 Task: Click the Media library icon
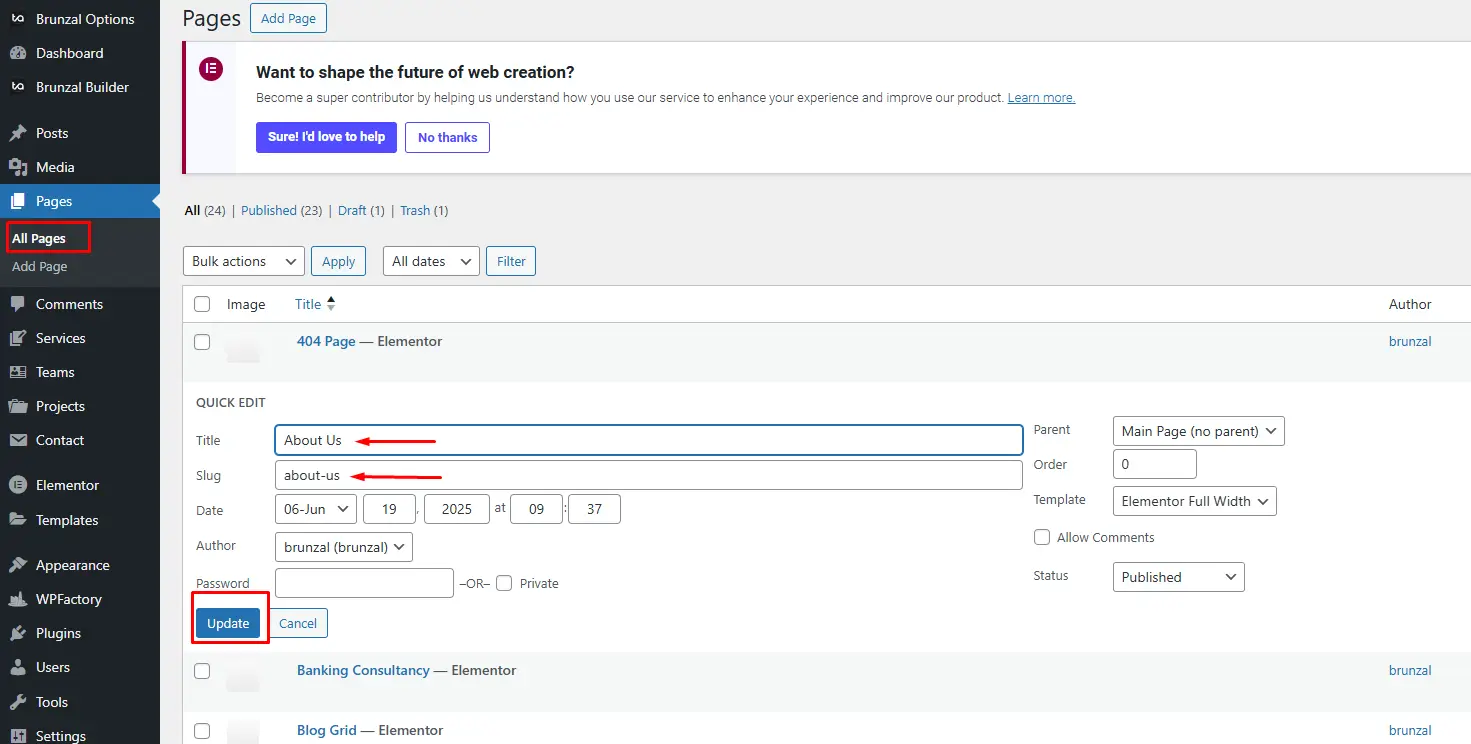tap(17, 167)
